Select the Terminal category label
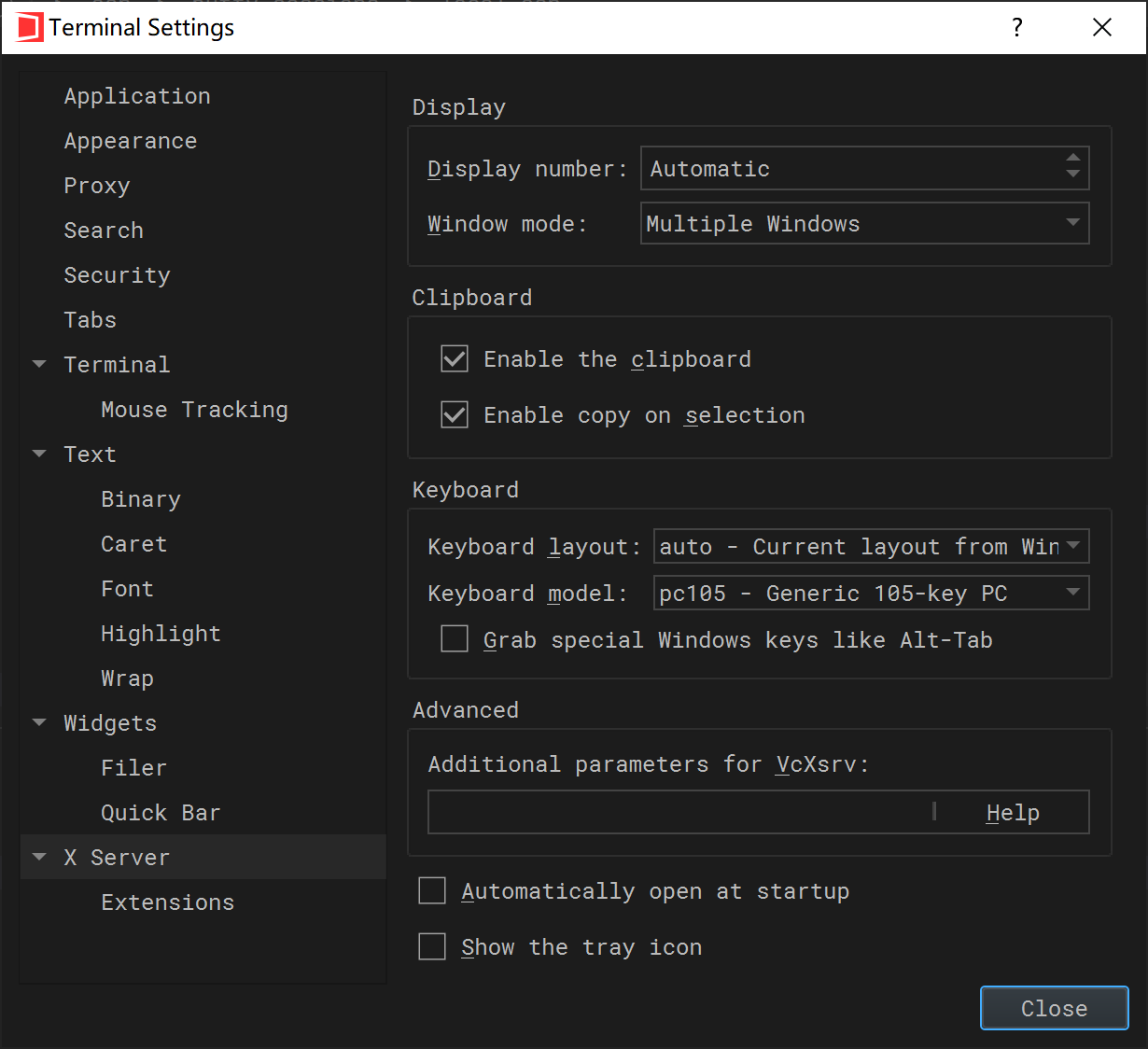Screen dimensions: 1148x1049 coord(118,364)
